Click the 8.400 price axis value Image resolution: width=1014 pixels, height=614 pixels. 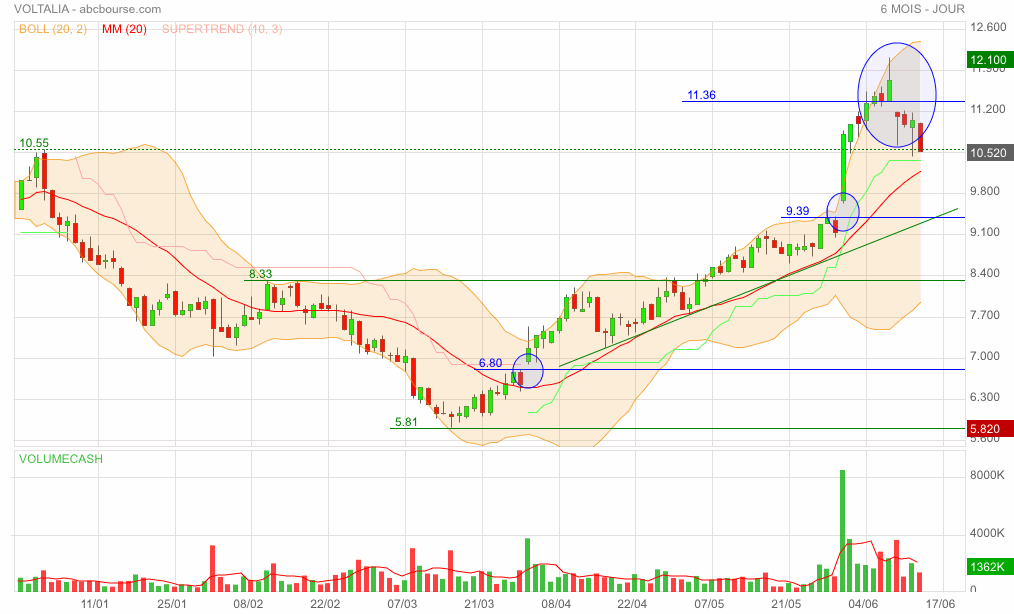pyautogui.click(x=986, y=273)
